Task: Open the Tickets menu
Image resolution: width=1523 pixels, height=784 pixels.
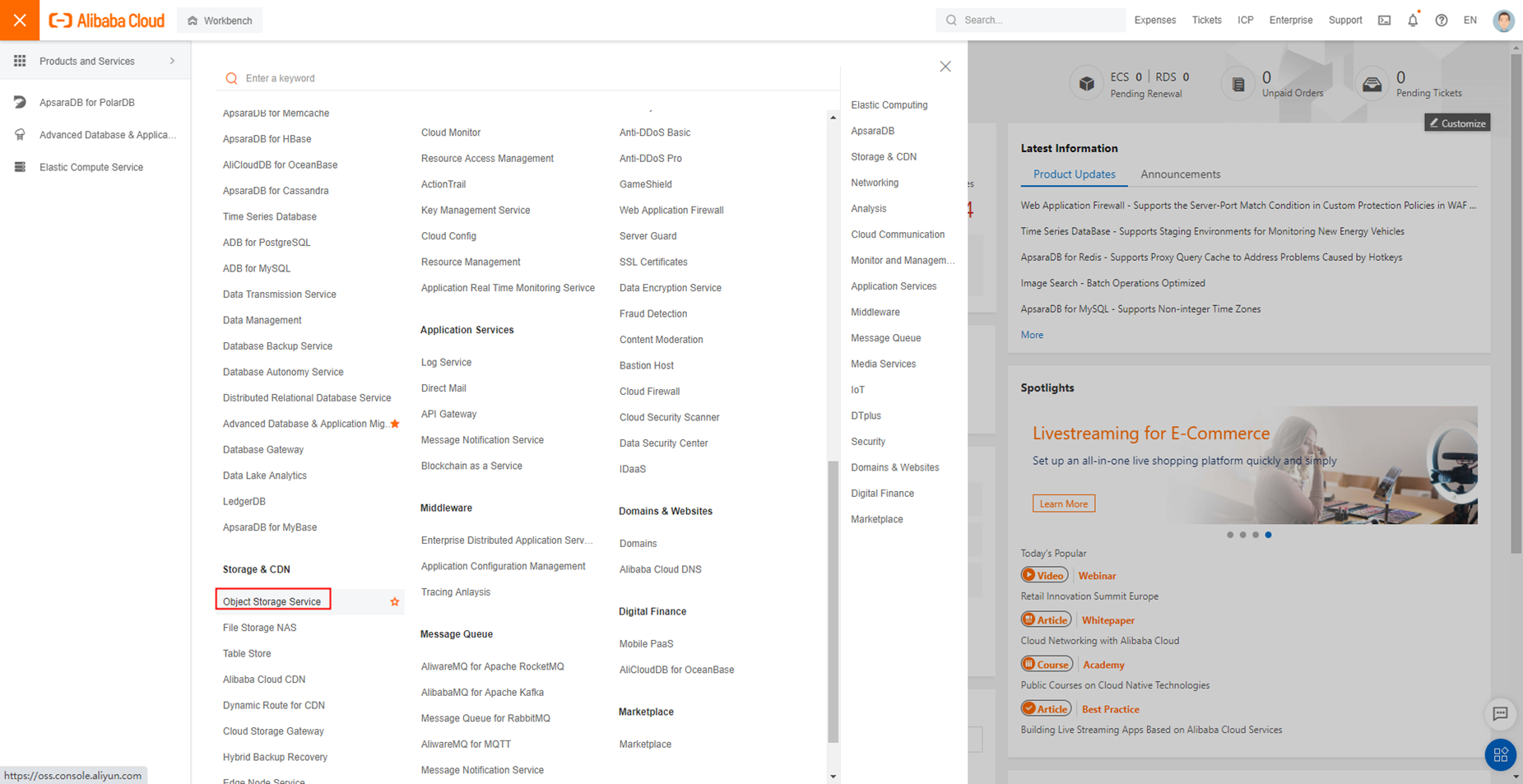Action: (1206, 20)
